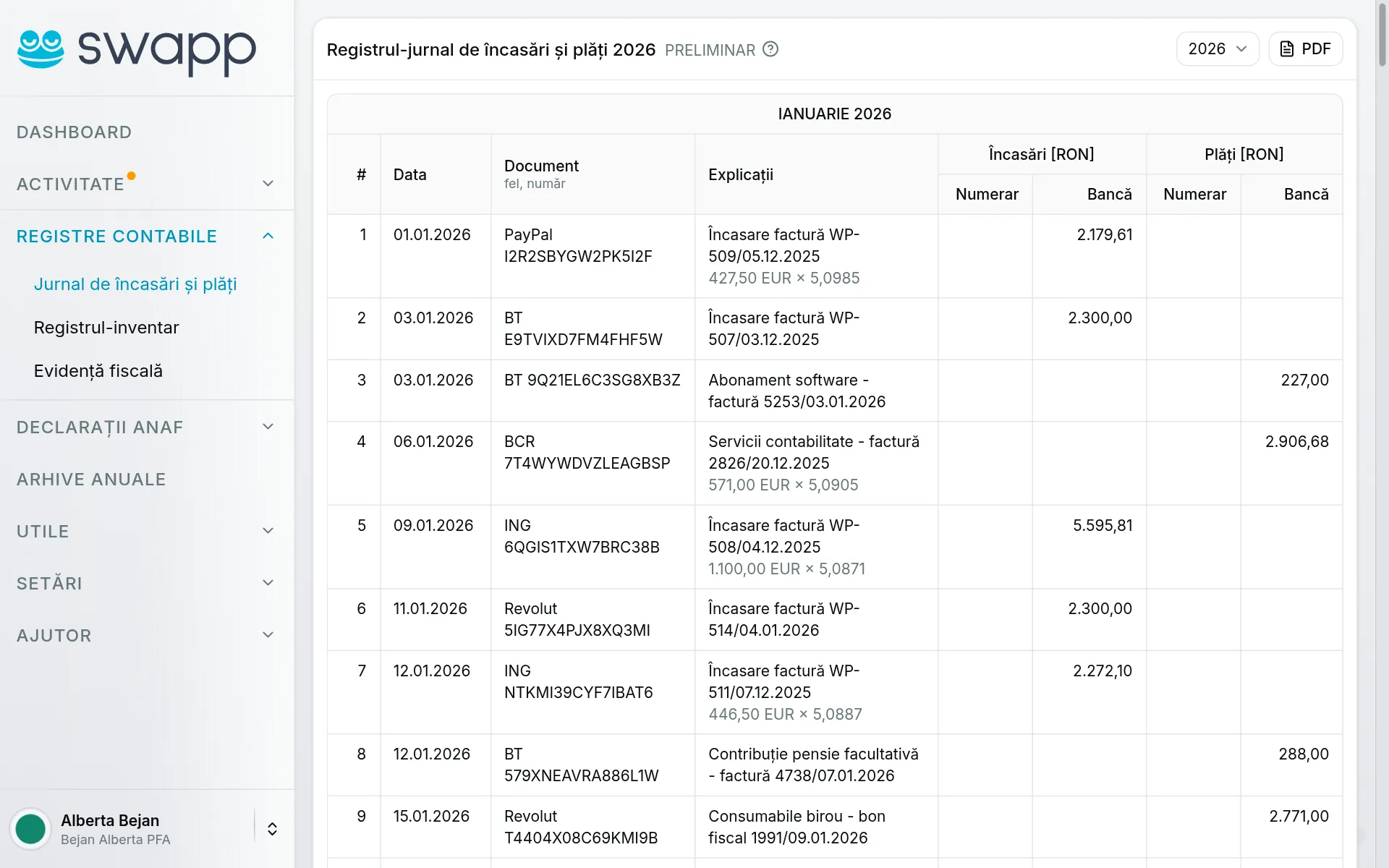Image resolution: width=1389 pixels, height=868 pixels.
Task: Click the PRELIMINAR help question-mark icon
Action: (770, 49)
